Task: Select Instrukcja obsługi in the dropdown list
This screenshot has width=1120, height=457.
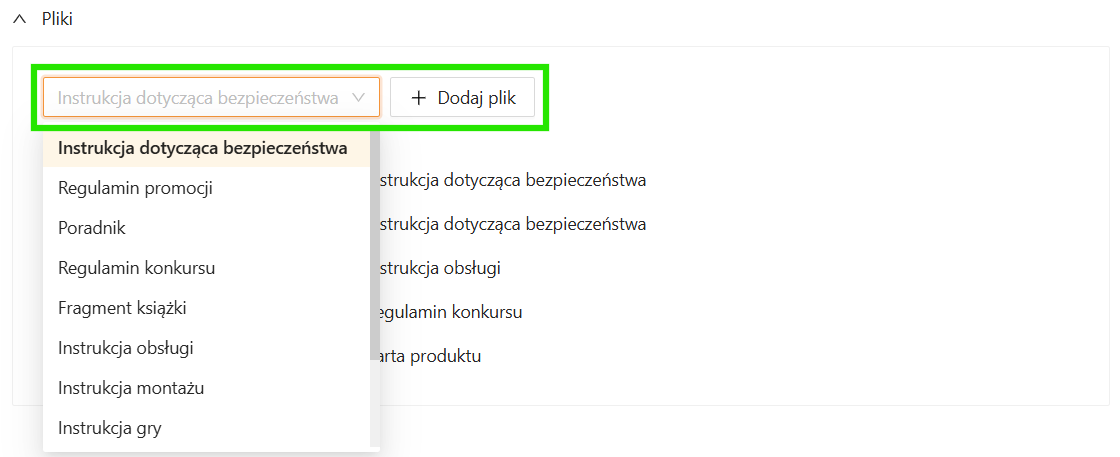Action: [126, 348]
